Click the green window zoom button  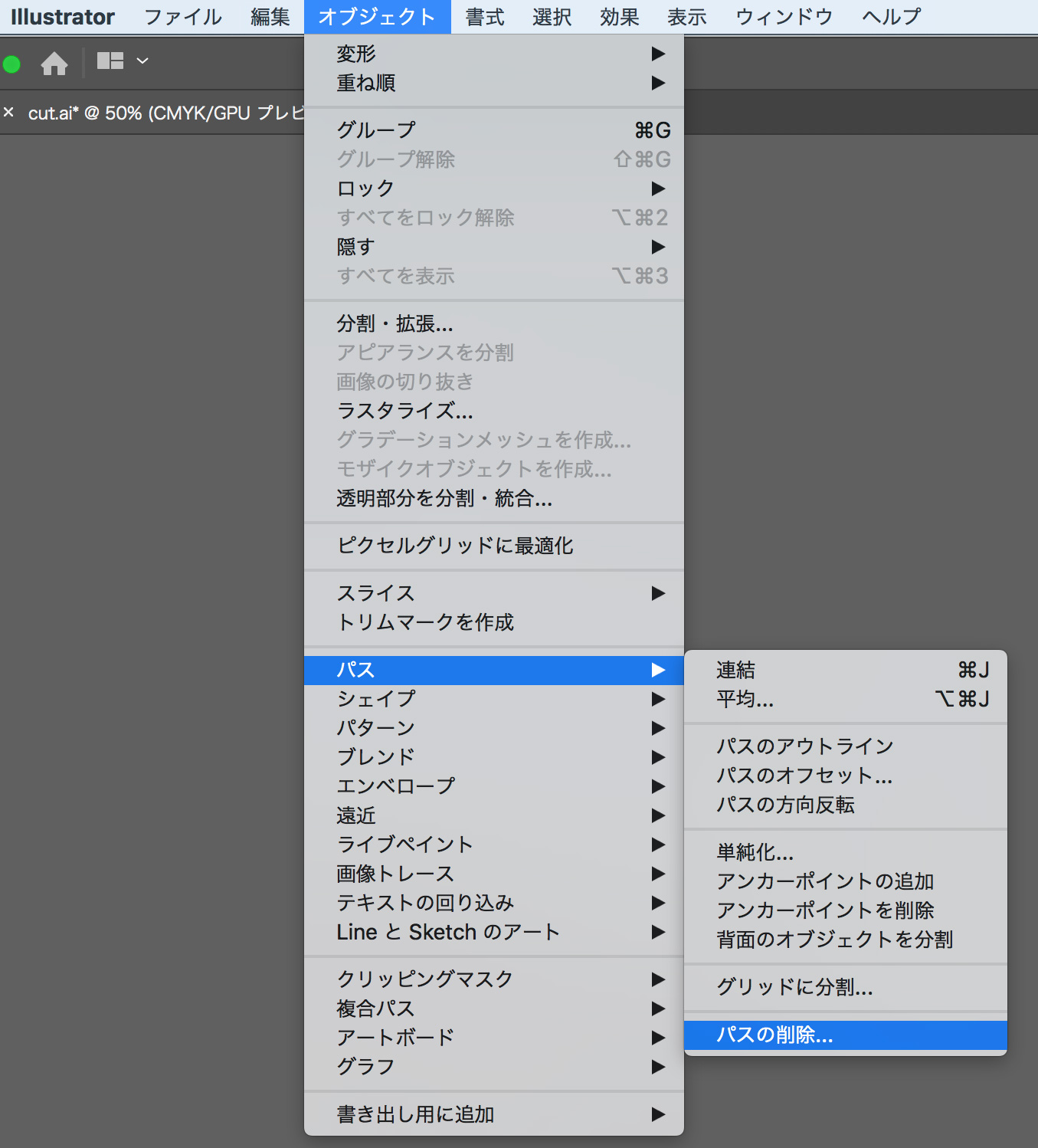pos(11,64)
